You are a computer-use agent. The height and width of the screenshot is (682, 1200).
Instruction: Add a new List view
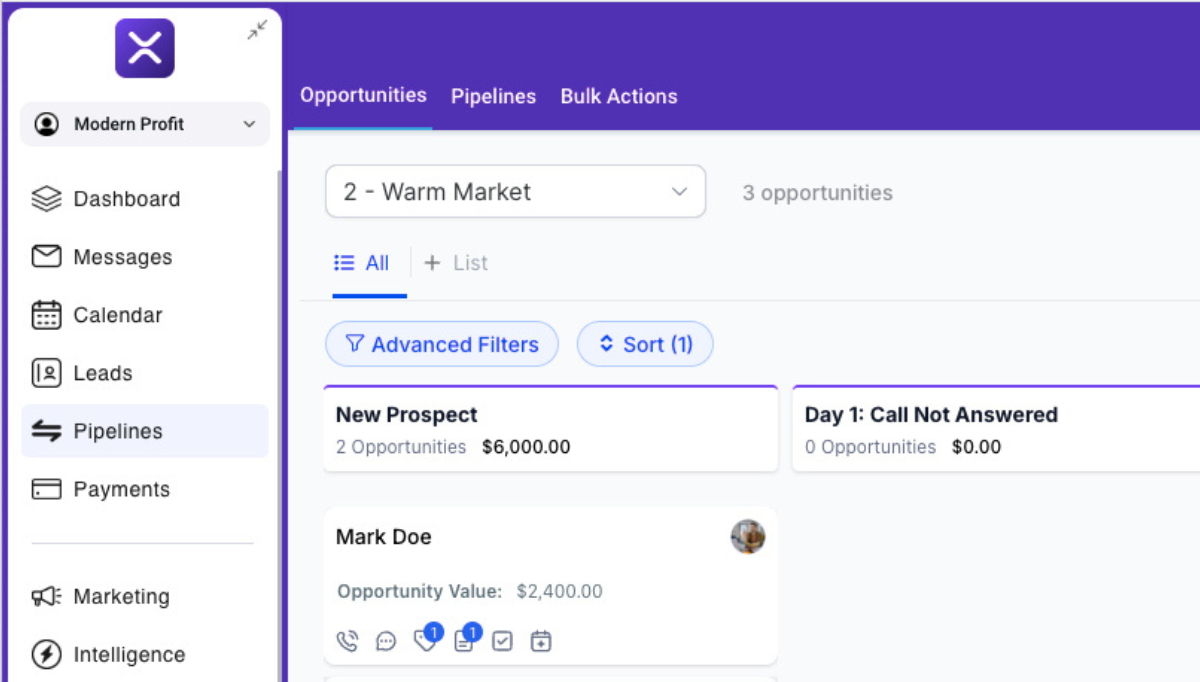tap(457, 263)
